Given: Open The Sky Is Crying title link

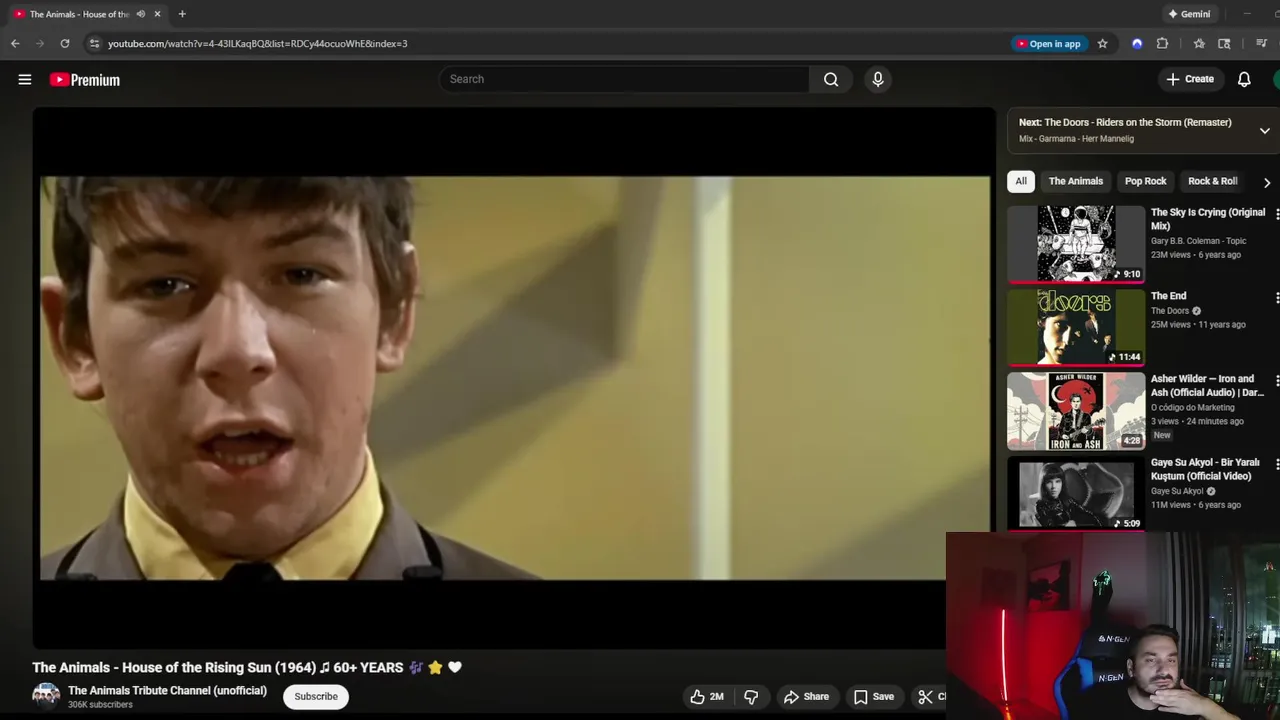Looking at the screenshot, I should click(1208, 219).
